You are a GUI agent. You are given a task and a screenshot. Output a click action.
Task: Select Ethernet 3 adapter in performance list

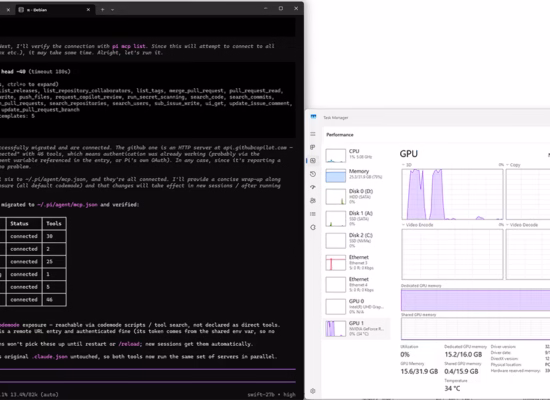357,262
